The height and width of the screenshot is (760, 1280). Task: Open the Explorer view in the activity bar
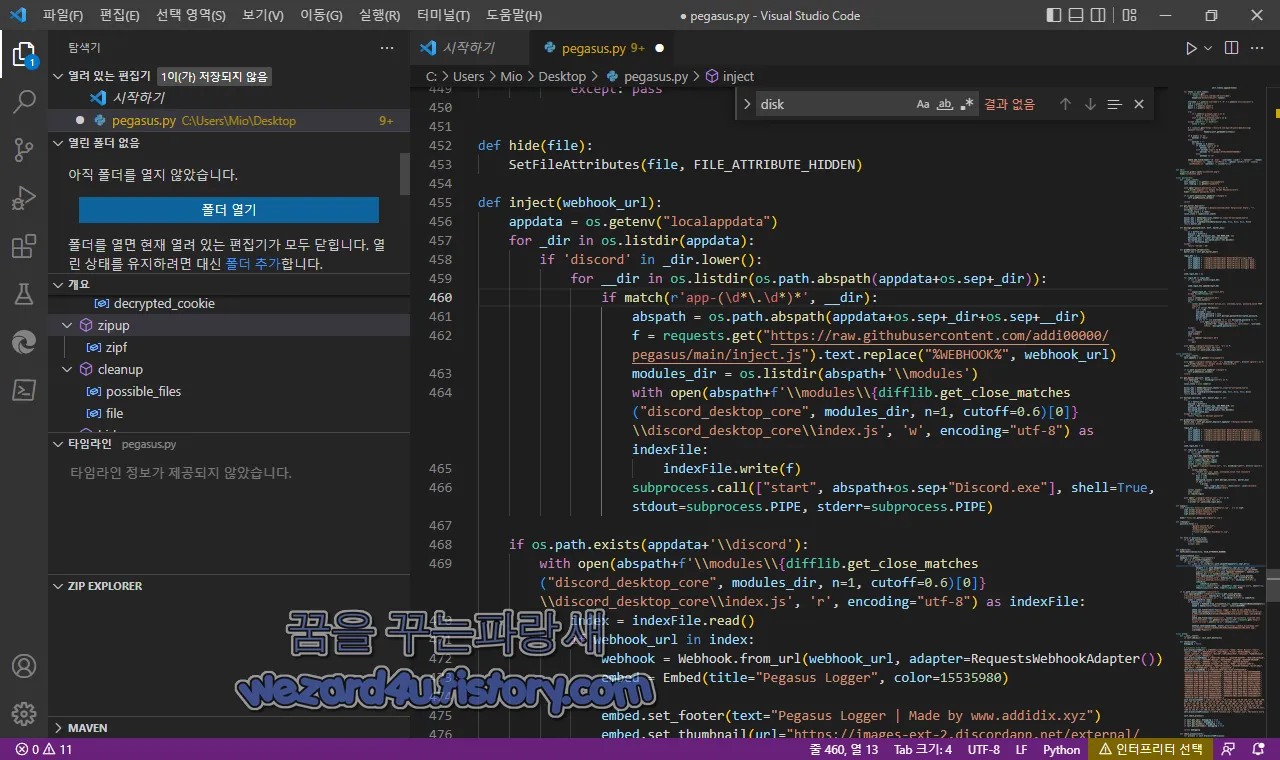(x=24, y=55)
